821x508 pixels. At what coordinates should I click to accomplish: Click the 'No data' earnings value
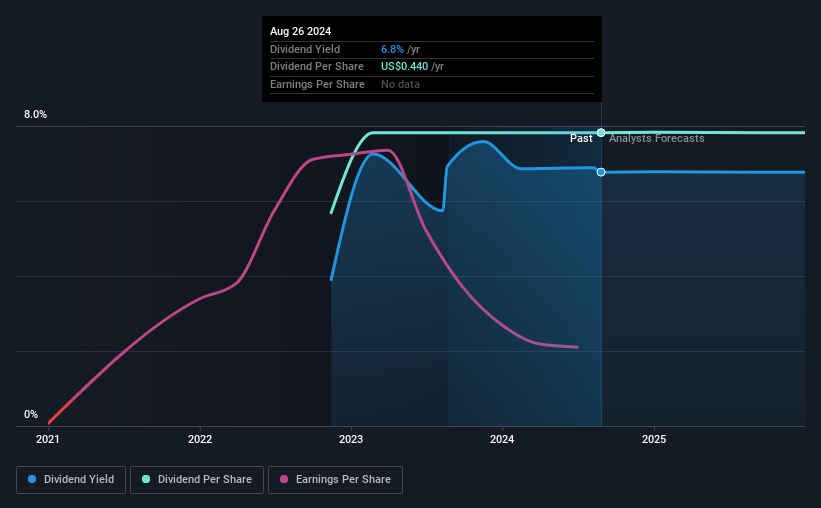[x=400, y=84]
